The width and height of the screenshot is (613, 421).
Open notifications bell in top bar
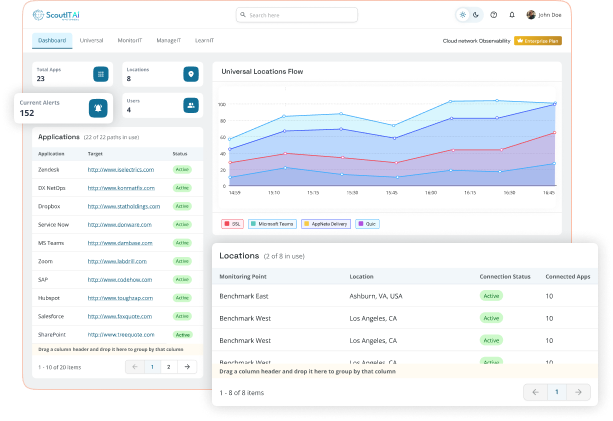pos(512,15)
